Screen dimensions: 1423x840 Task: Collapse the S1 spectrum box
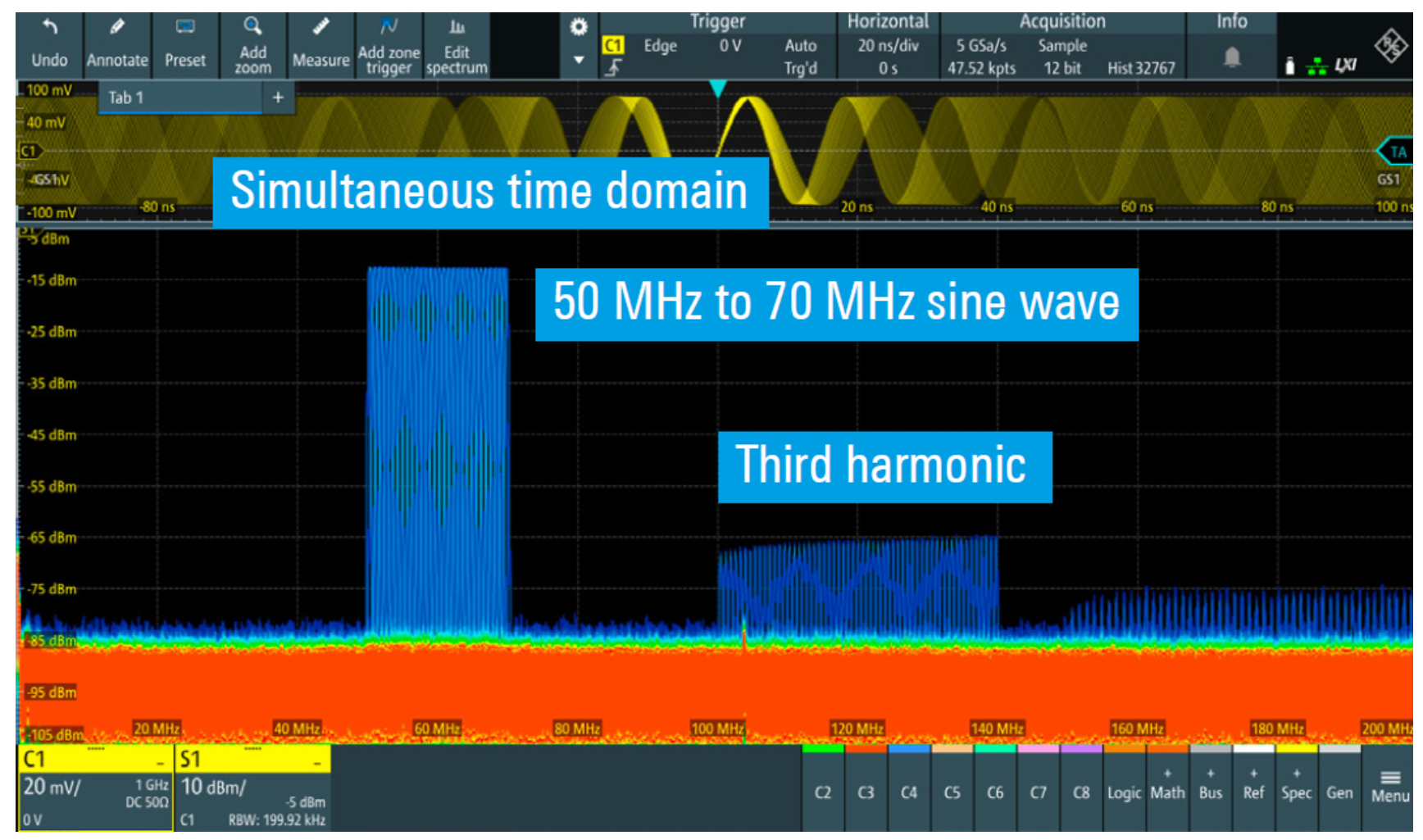click(316, 763)
